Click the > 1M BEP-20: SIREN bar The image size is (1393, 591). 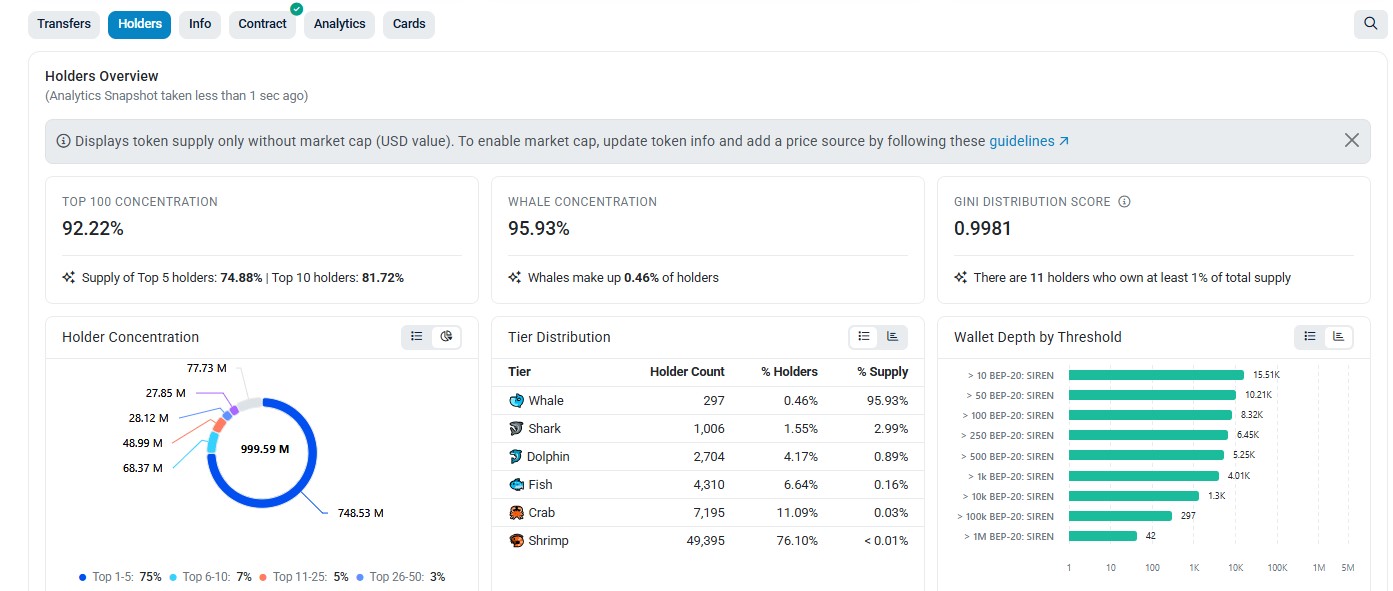pos(1103,536)
